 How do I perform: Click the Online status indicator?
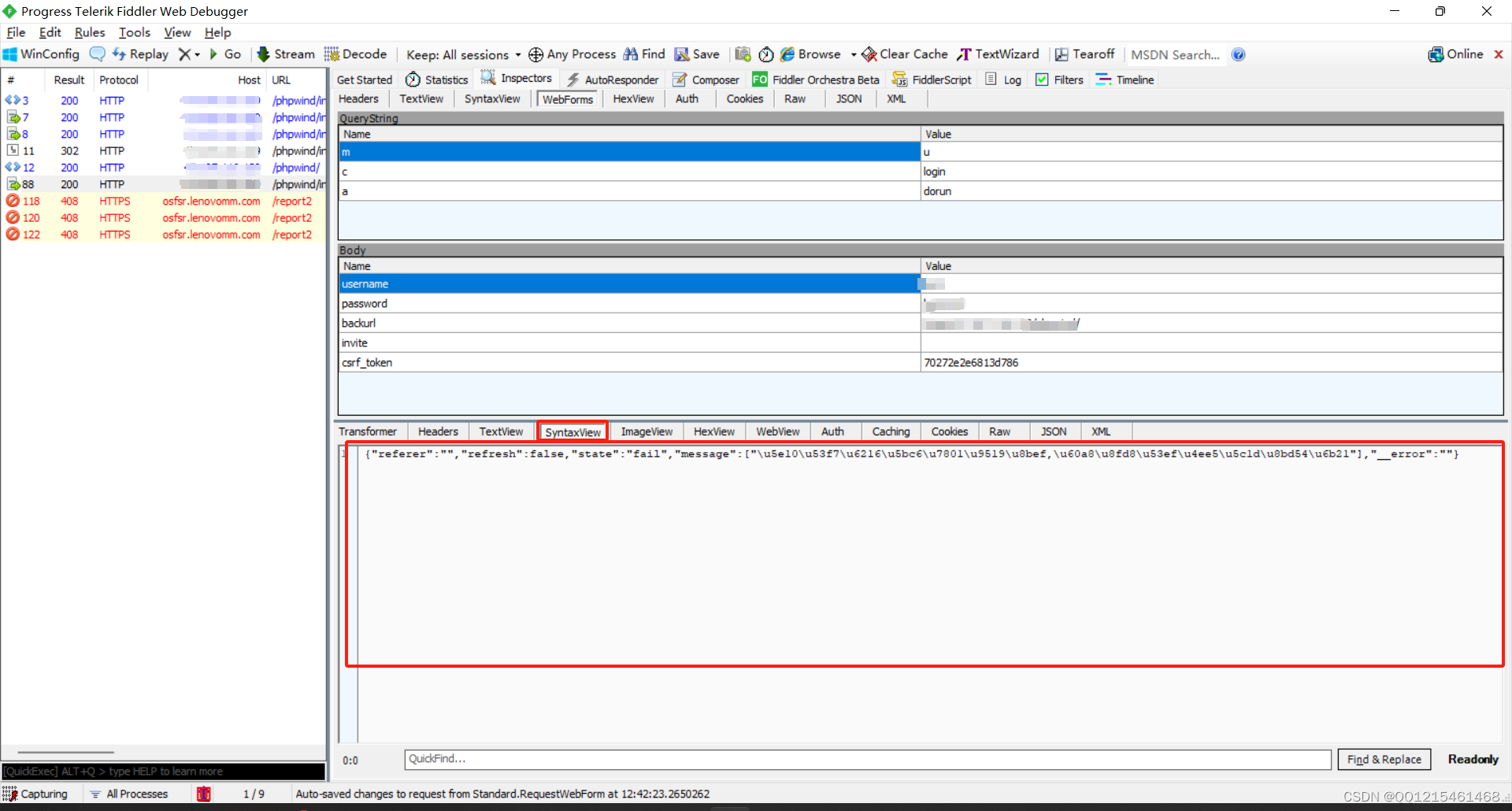coord(1455,54)
